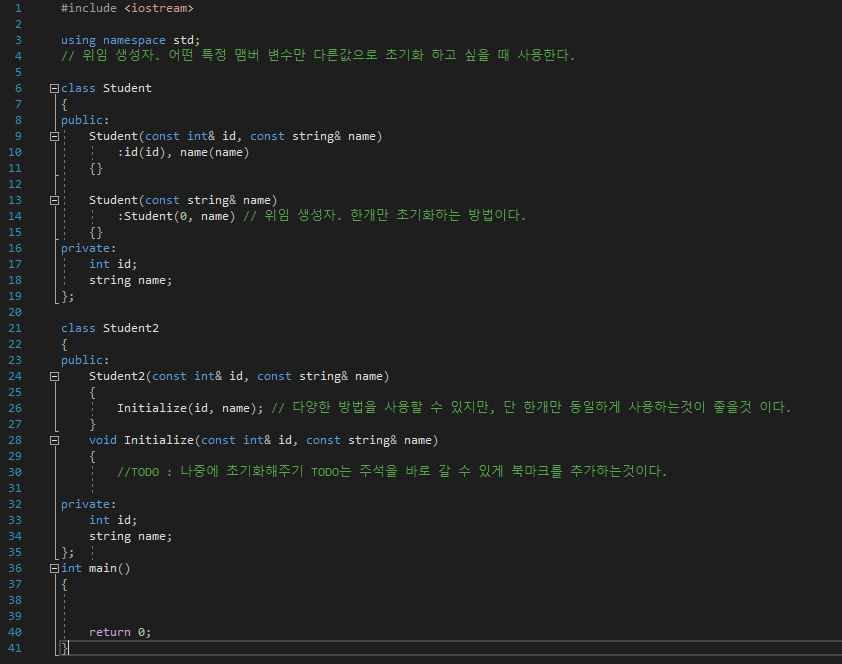This screenshot has height=664, width=842.
Task: Click 'private:' on line 32
Action: point(88,504)
